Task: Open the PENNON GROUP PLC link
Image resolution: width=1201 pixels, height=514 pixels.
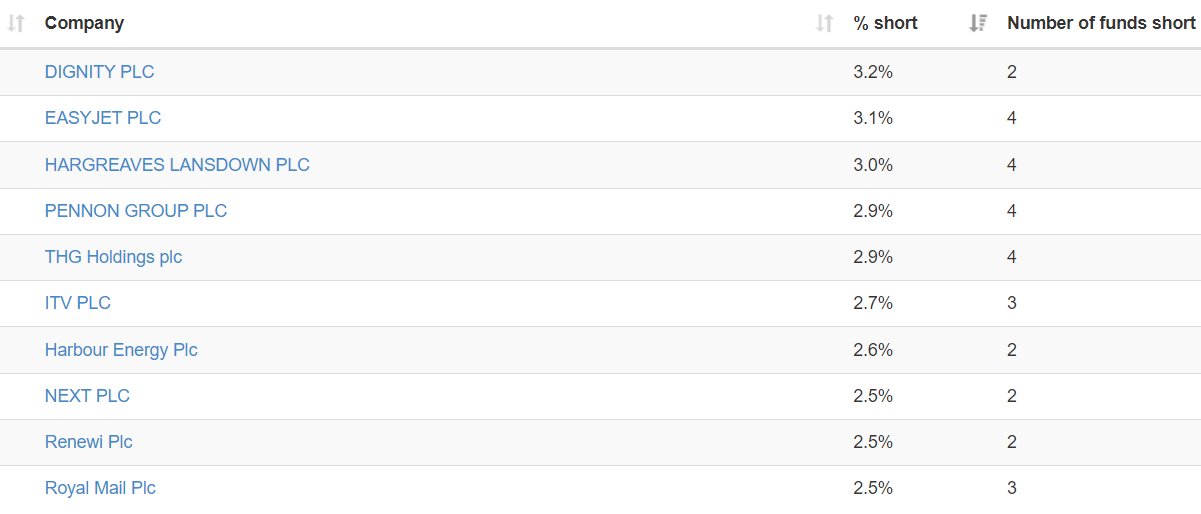Action: [x=136, y=211]
